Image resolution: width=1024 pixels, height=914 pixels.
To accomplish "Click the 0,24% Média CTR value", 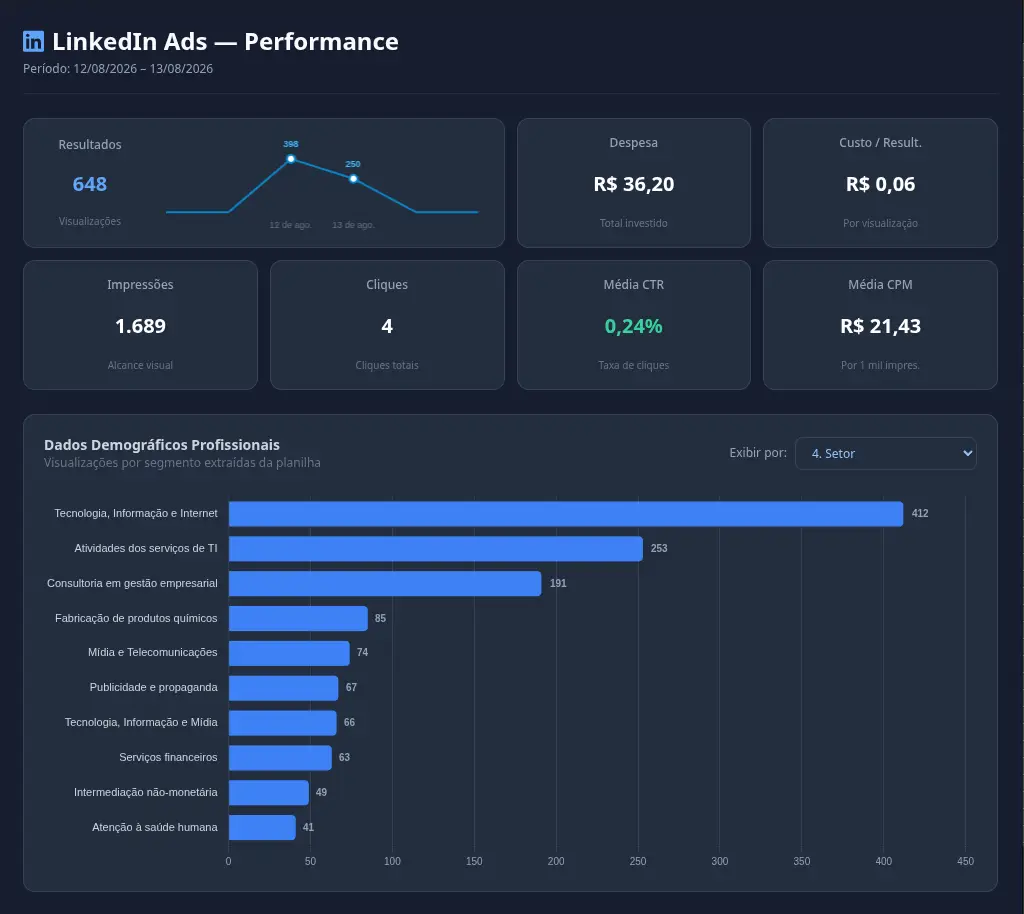I will click(633, 326).
